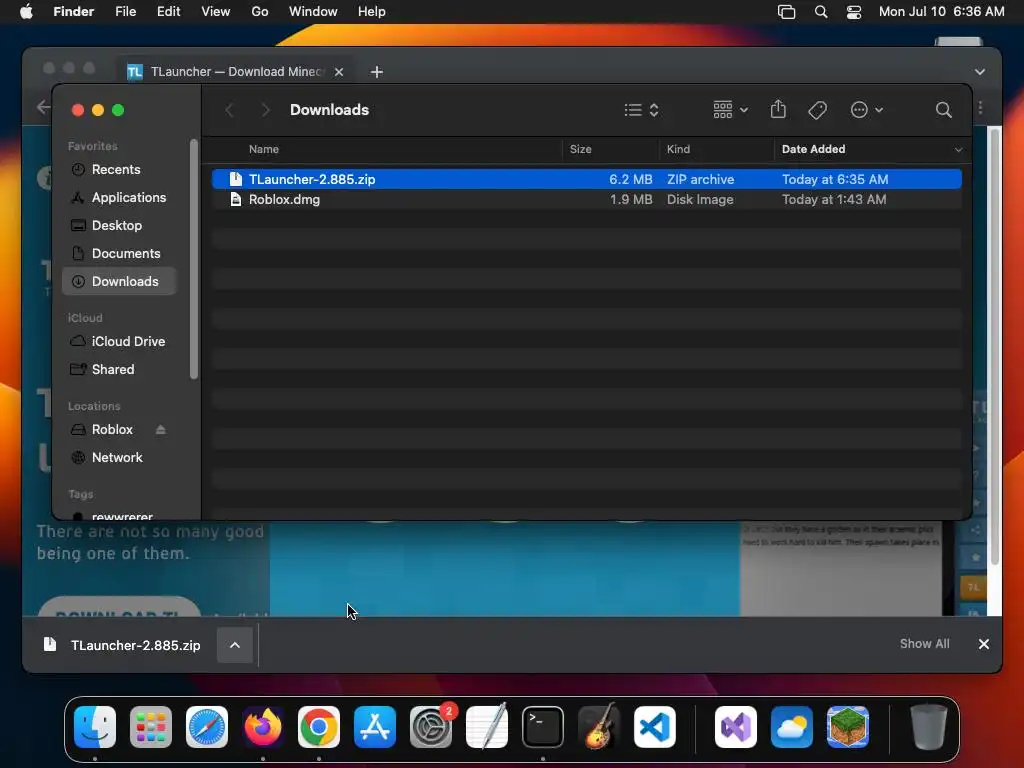Open TextEdit from the Dock
This screenshot has width=1024, height=768.
tap(487, 727)
